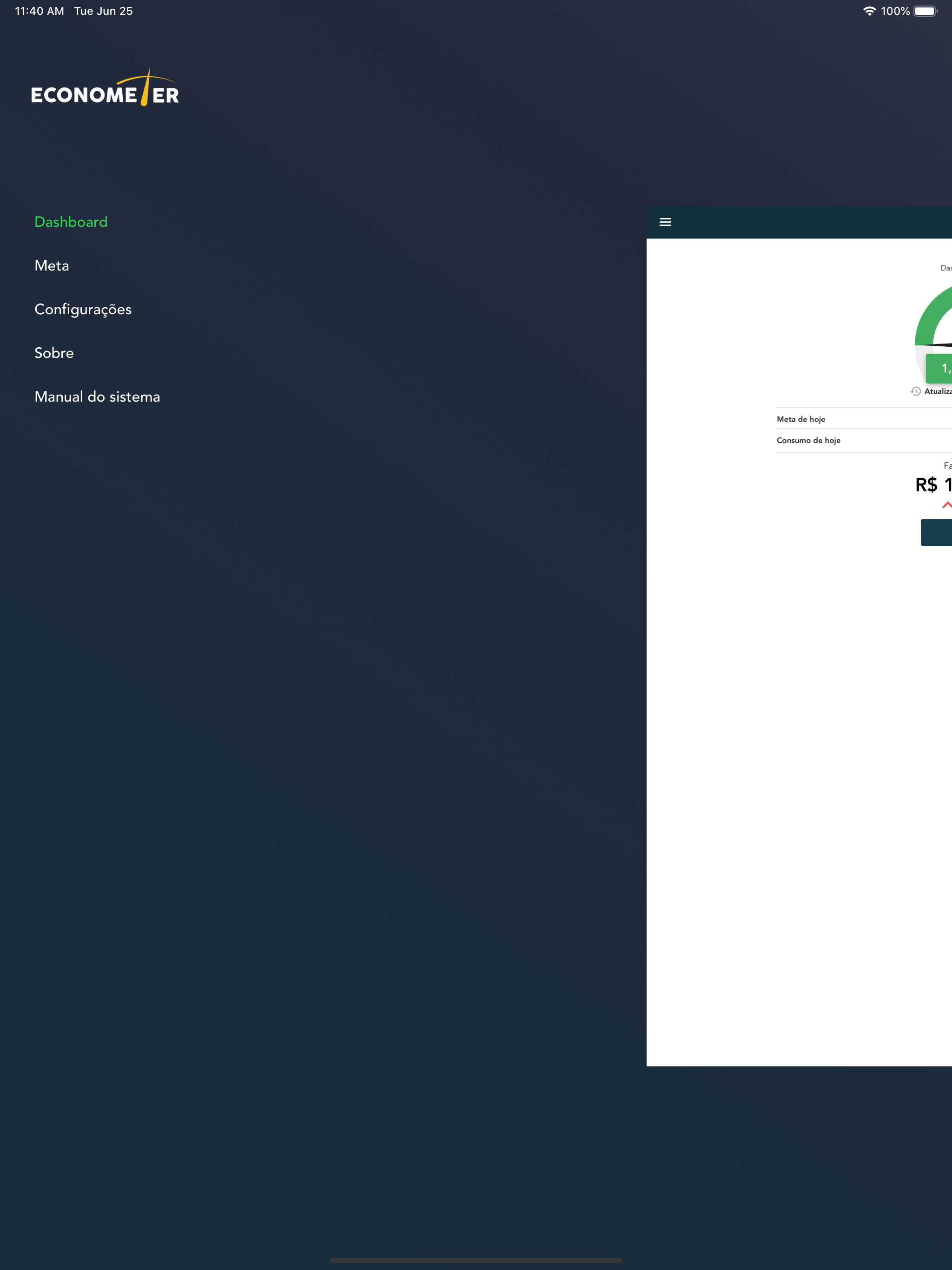
Task: Open Configurações from the side menu
Action: click(83, 310)
